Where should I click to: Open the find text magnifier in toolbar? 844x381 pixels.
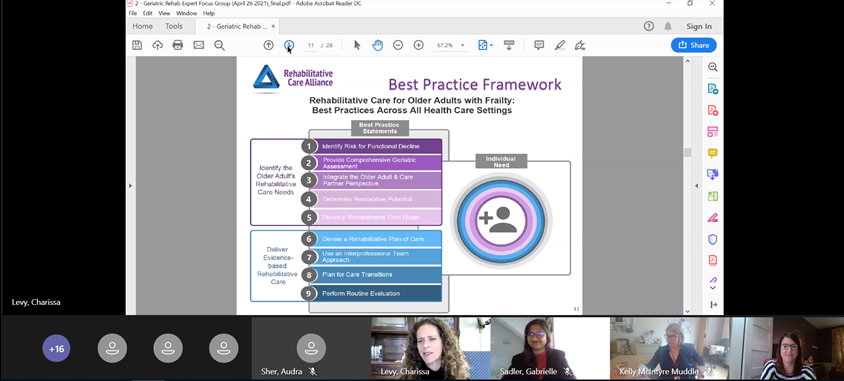click(219, 45)
